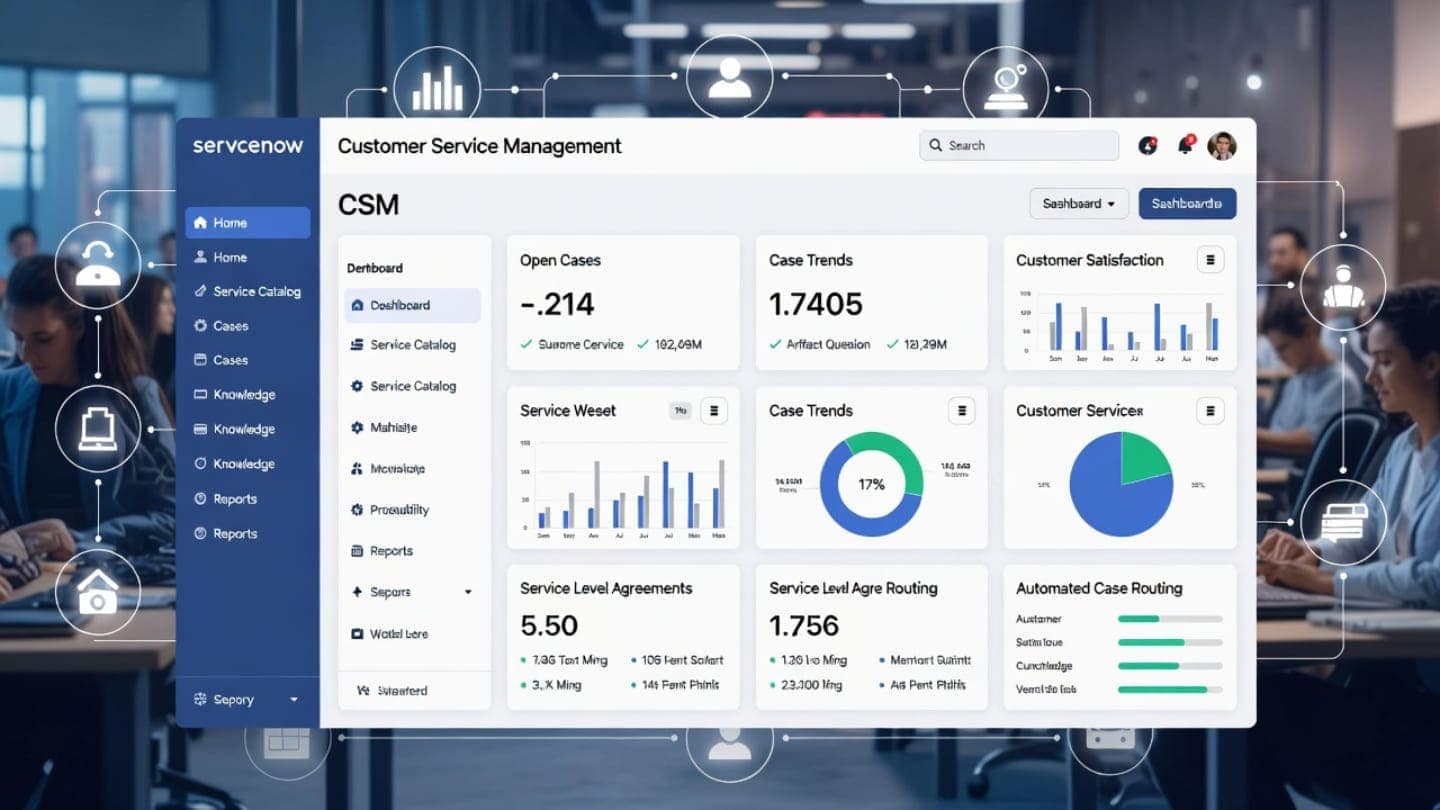Expand the Sepory menu arrow at sidebar bottom
Screen dimensions: 1440x810
(293, 700)
